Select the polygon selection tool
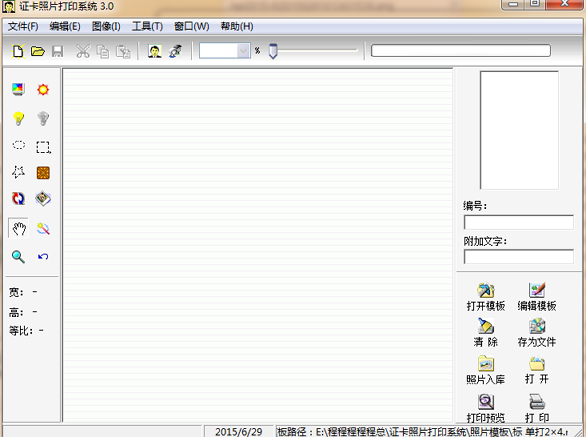The width and height of the screenshot is (586, 437). click(x=18, y=172)
